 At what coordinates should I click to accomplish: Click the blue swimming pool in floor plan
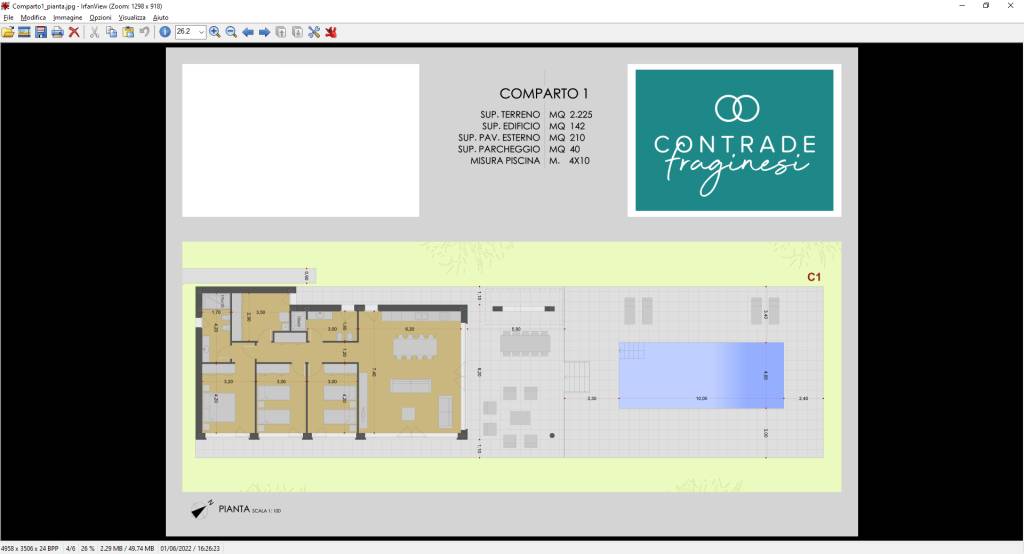(x=701, y=376)
